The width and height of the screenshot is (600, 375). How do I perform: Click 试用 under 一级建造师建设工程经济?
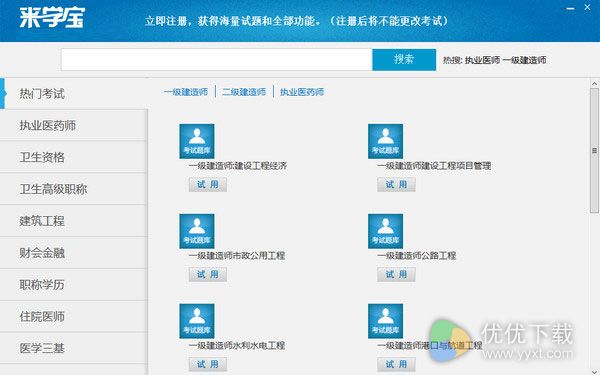(x=208, y=184)
